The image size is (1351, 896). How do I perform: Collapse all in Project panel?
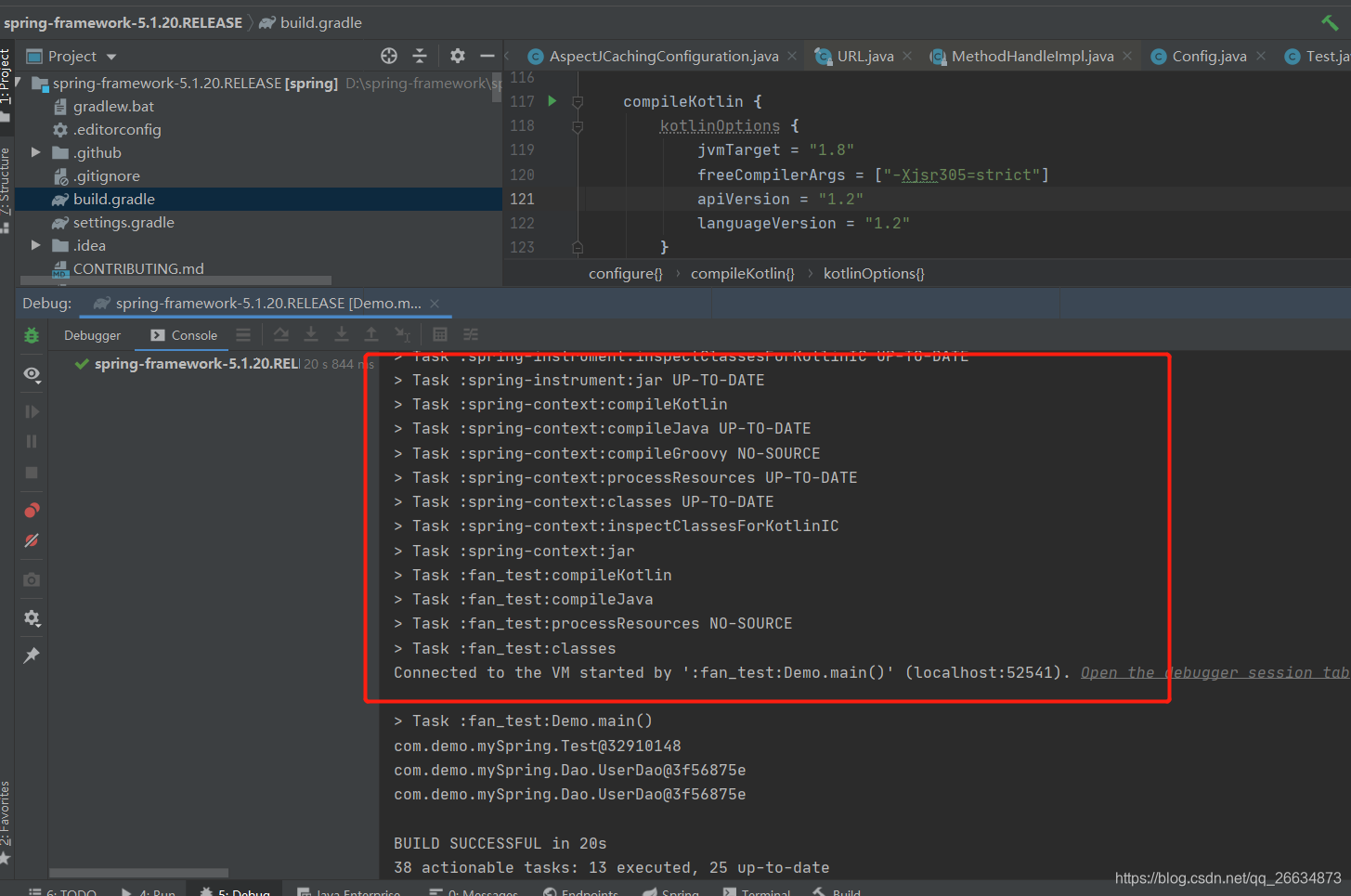click(x=420, y=56)
